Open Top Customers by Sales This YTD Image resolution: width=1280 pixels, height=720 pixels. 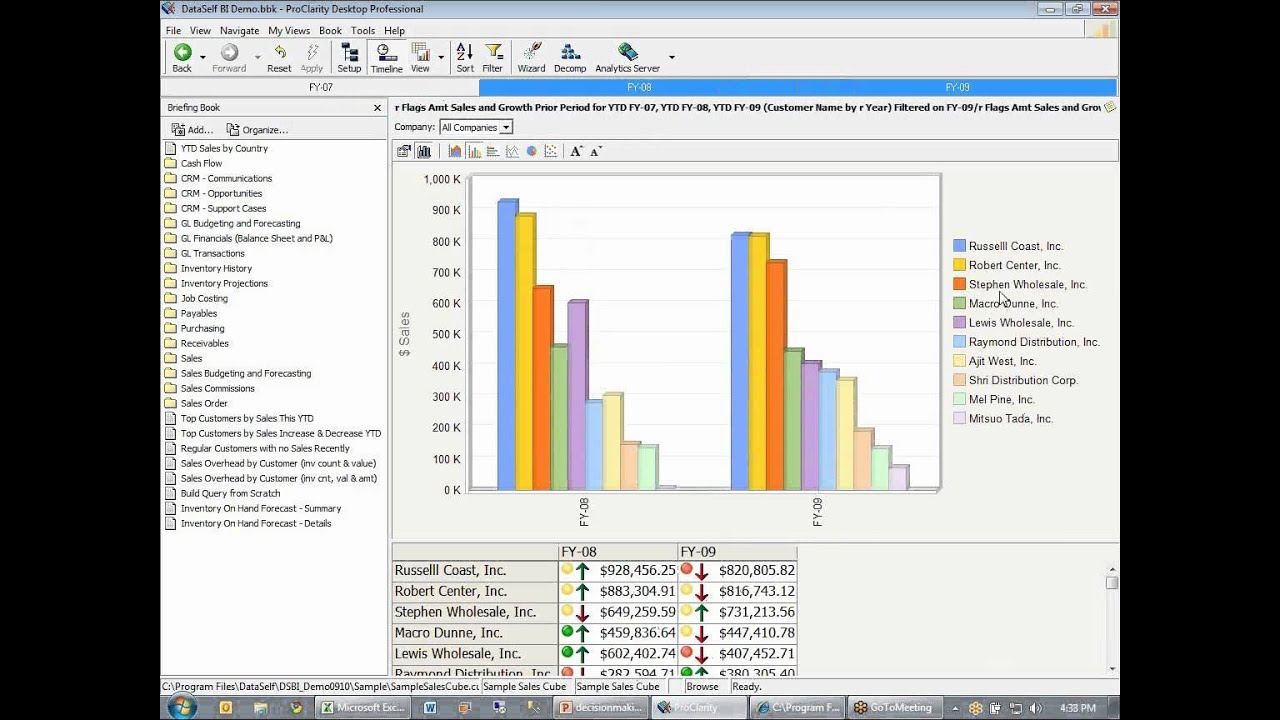tap(247, 418)
